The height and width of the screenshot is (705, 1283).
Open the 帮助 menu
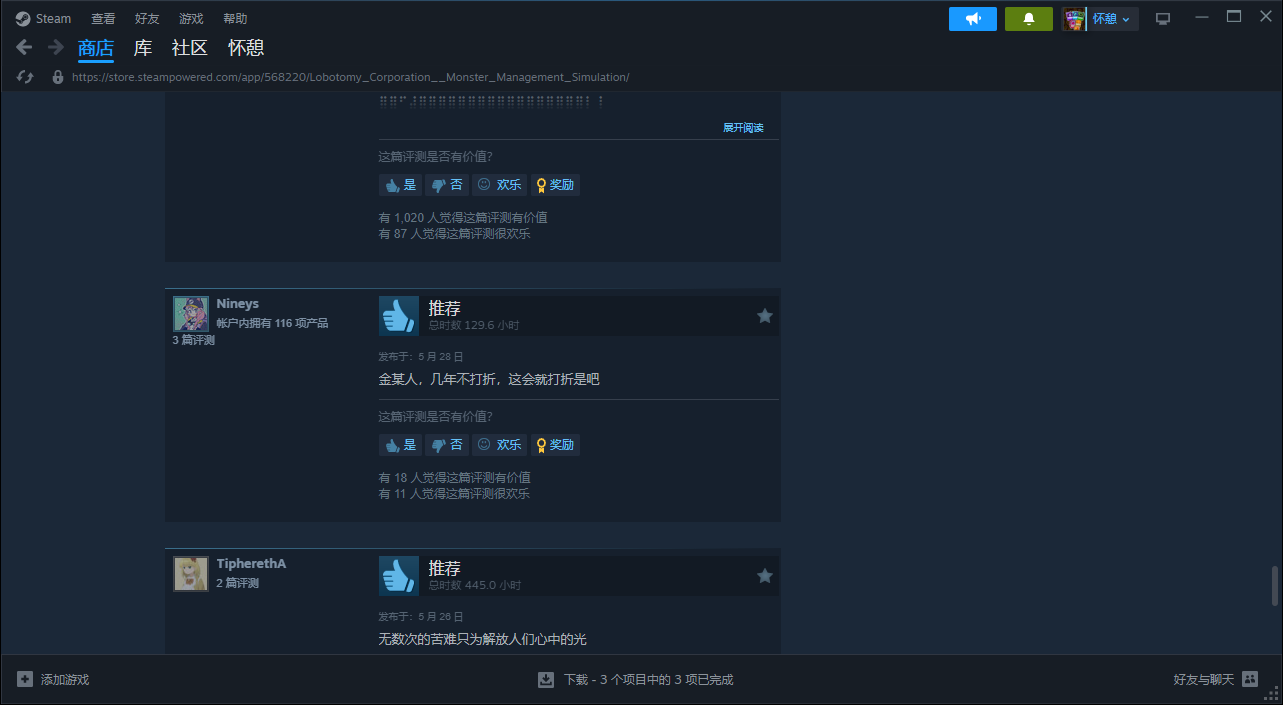pyautogui.click(x=235, y=18)
